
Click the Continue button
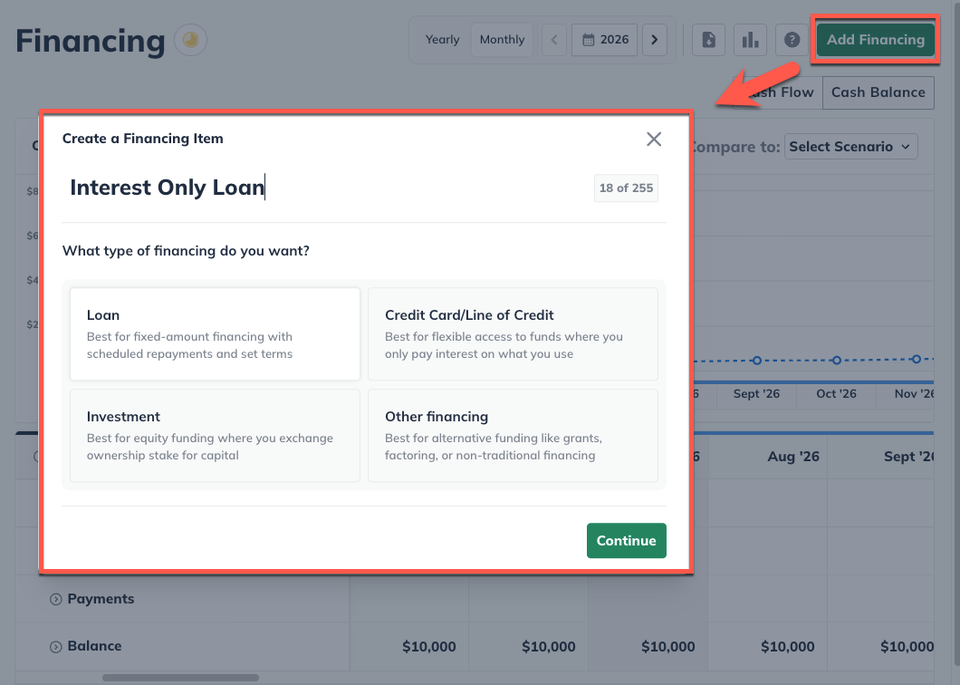tap(626, 541)
